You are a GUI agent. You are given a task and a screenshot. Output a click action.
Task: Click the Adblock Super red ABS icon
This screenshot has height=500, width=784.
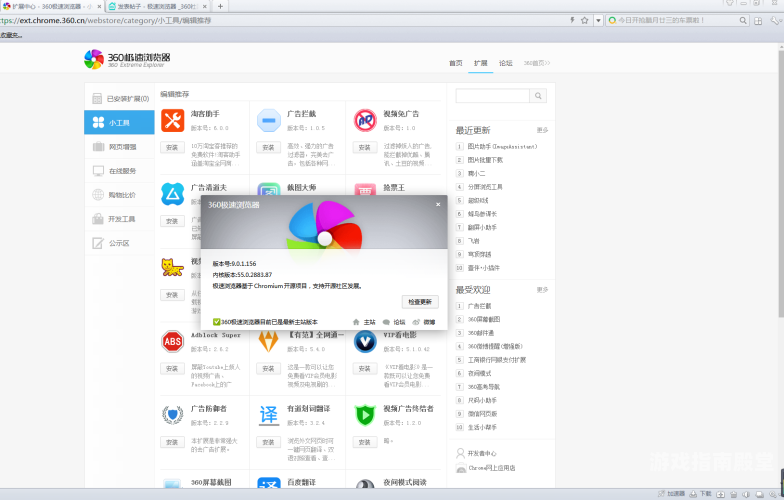coord(172,342)
